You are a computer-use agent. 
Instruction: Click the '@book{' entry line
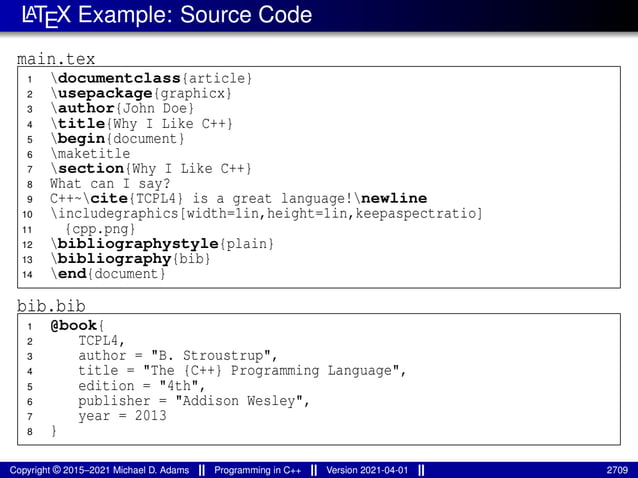[77, 325]
